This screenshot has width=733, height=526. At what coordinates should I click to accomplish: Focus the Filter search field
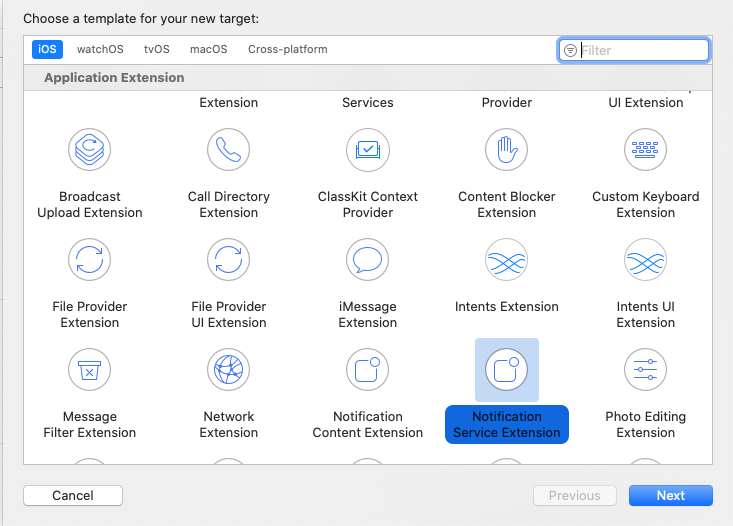coord(634,50)
